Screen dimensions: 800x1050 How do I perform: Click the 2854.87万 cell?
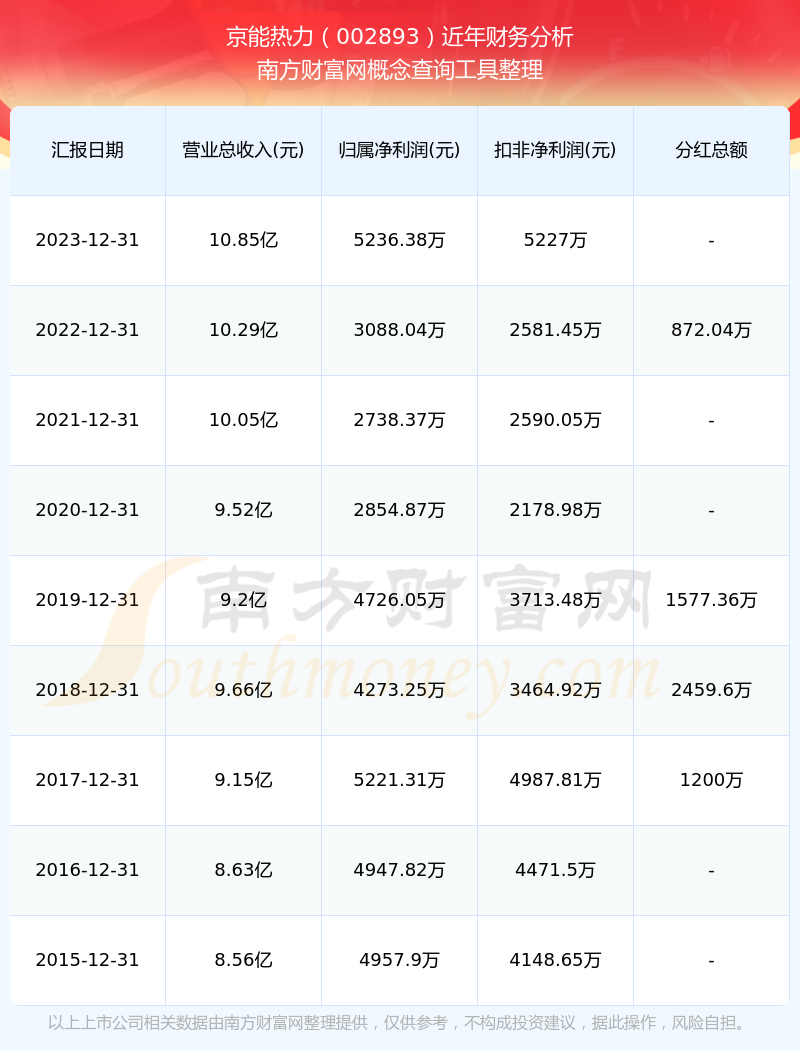[x=400, y=510]
